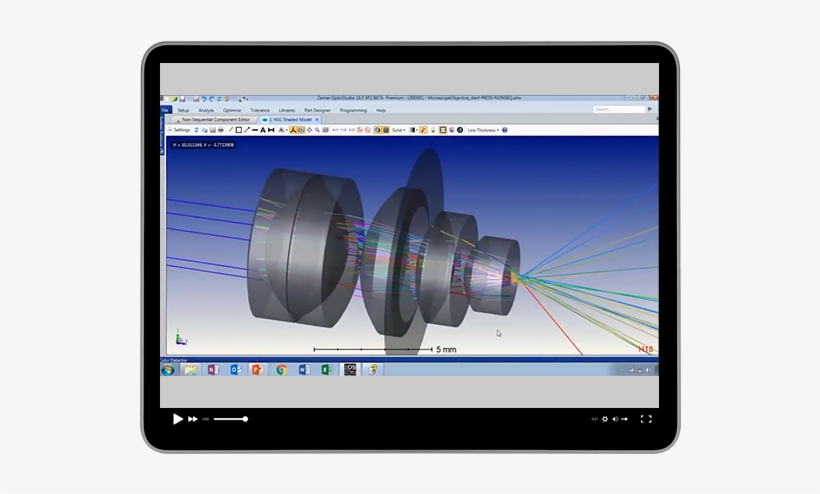This screenshot has width=820, height=494.
Task: Open the Tolerance ribbon tab
Action: pyautogui.click(x=260, y=110)
